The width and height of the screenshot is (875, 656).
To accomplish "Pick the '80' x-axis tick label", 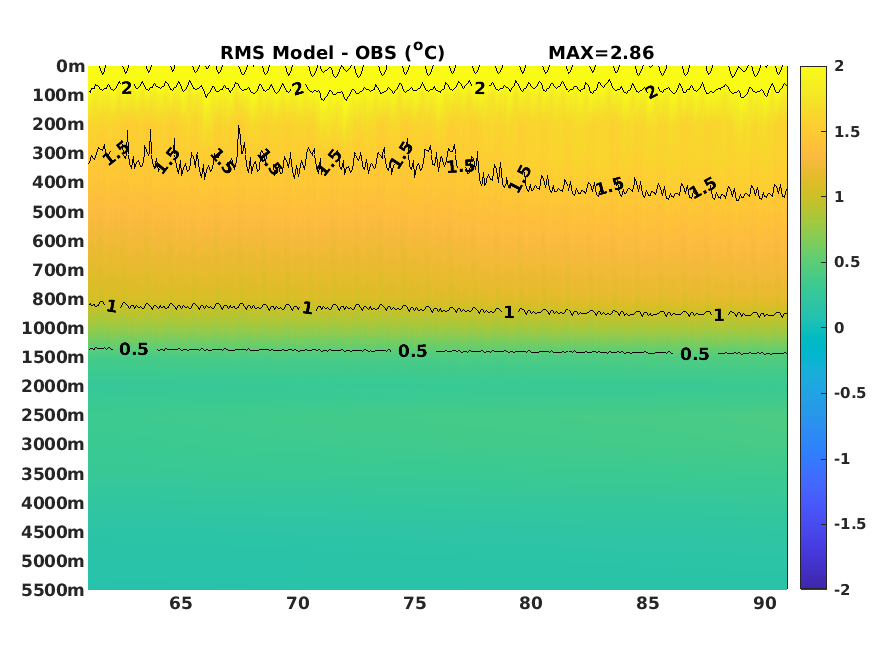I will 531,604.
